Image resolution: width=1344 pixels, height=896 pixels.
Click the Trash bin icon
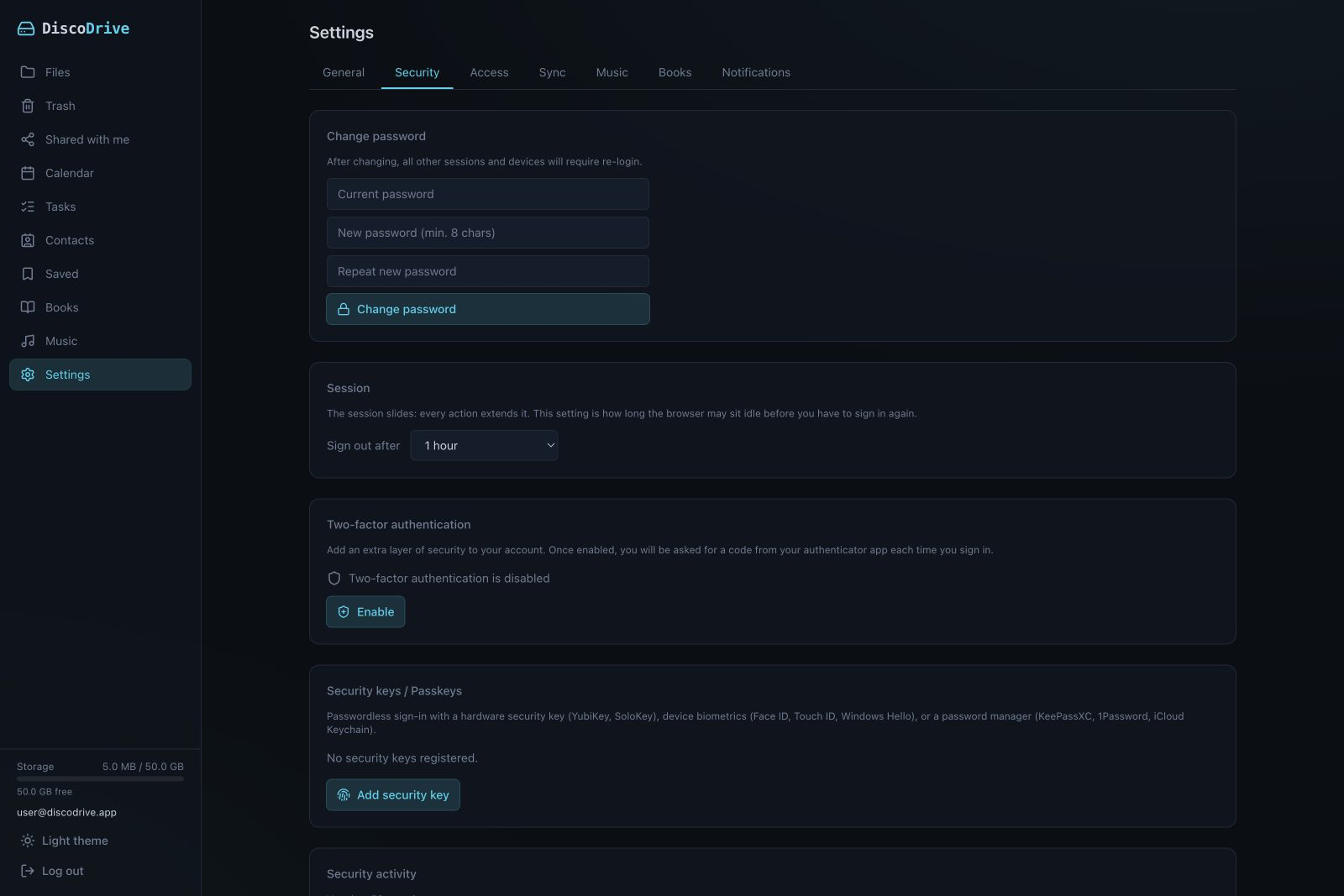tap(28, 106)
